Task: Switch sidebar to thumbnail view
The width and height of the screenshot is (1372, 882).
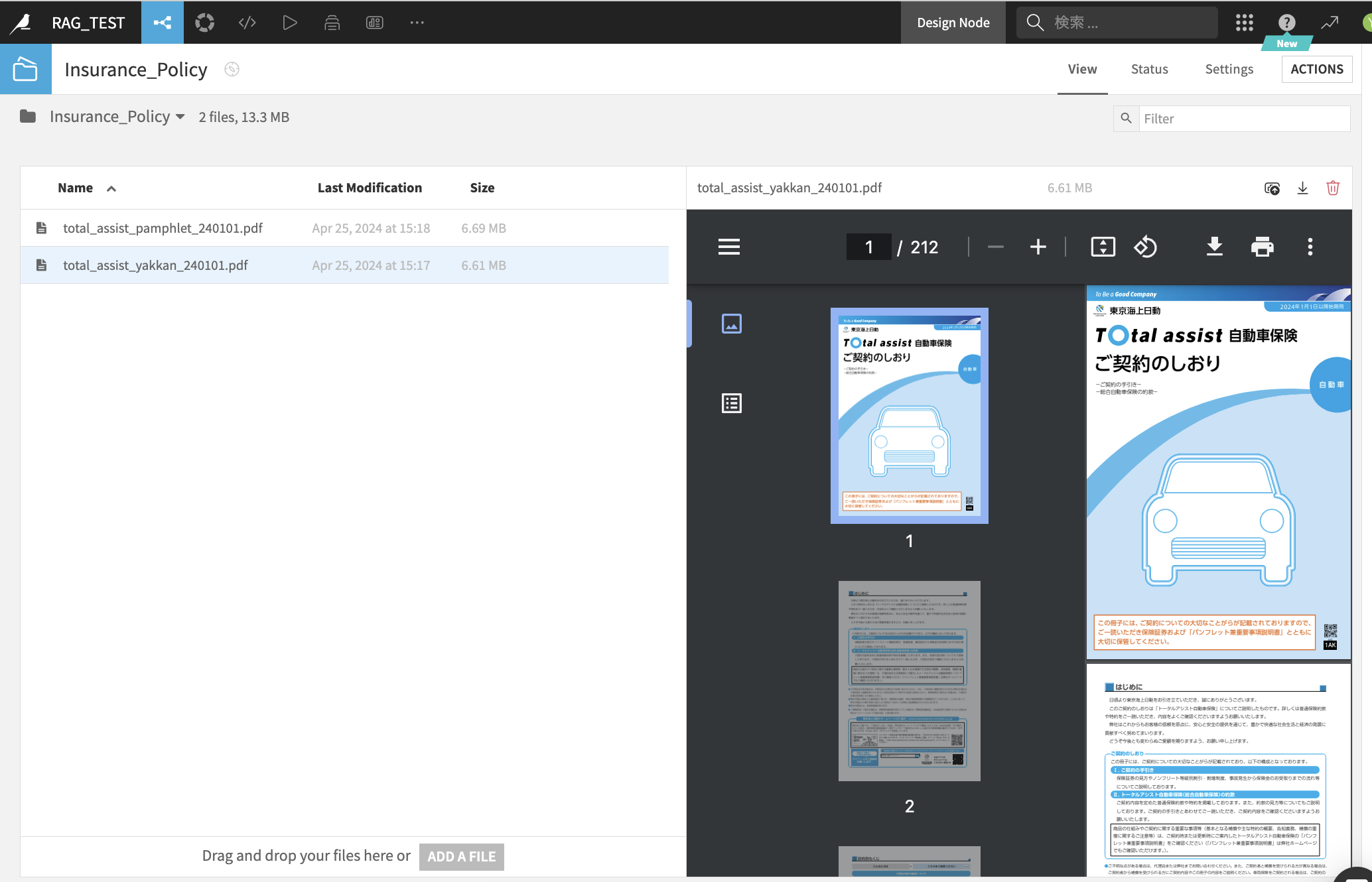Action: (731, 324)
